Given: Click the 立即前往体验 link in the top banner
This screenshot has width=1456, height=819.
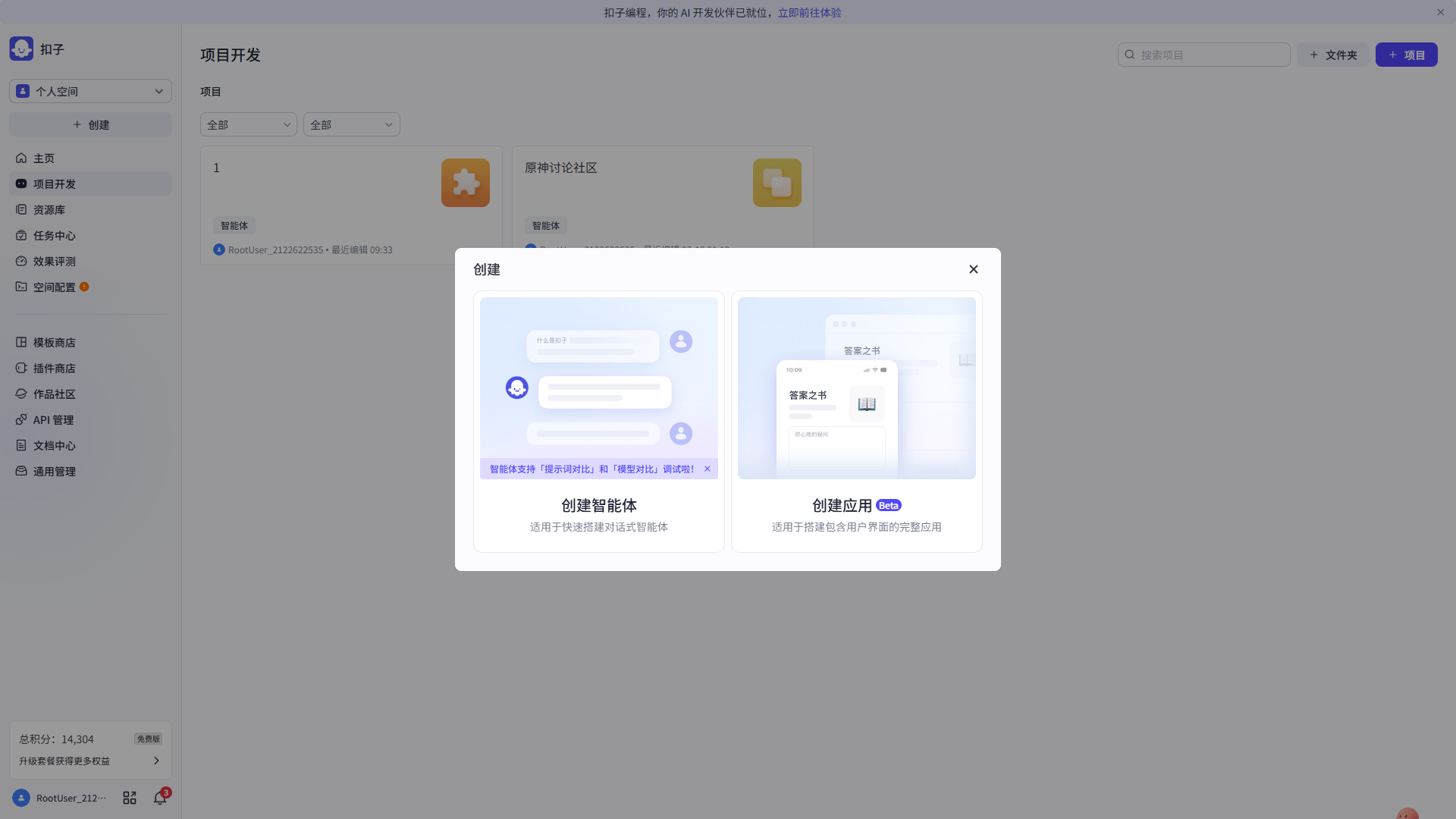Looking at the screenshot, I should point(810,12).
